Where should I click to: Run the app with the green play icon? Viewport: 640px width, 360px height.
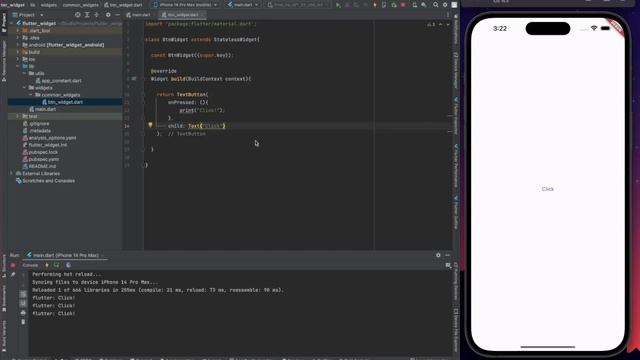338,5
